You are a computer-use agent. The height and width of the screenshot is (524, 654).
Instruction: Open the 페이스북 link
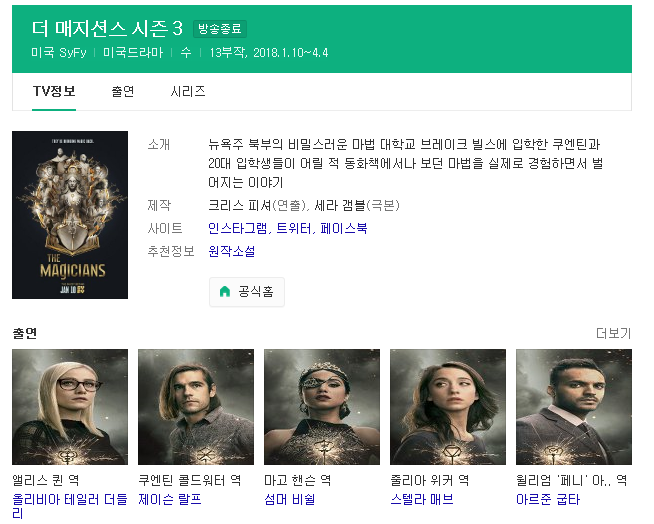pos(344,228)
